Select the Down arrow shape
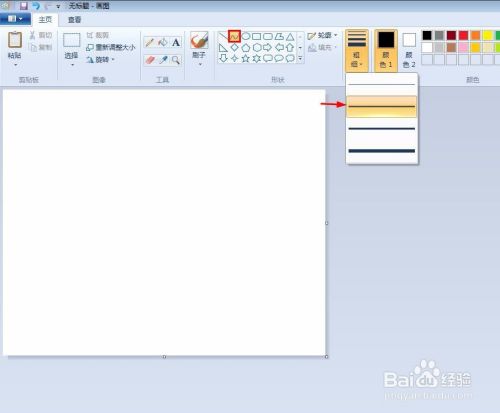 pos(223,58)
